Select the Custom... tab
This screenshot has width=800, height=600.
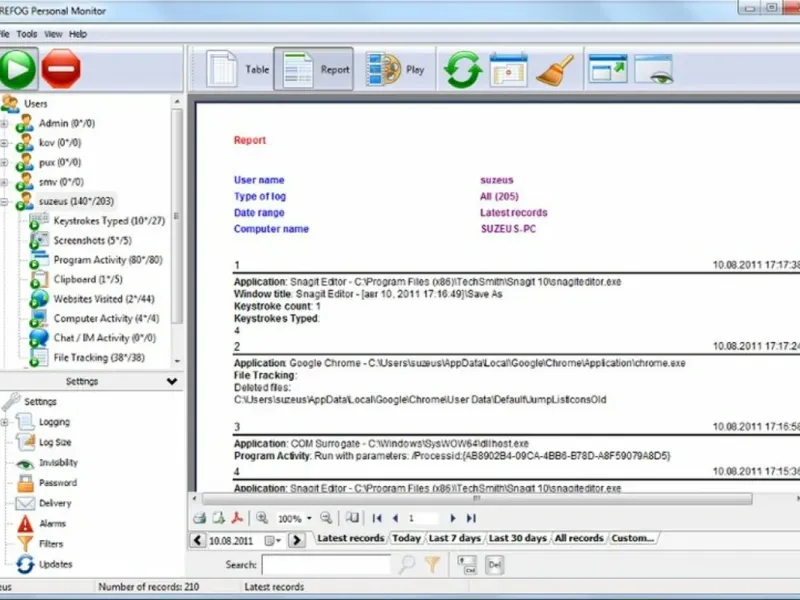[x=633, y=538]
